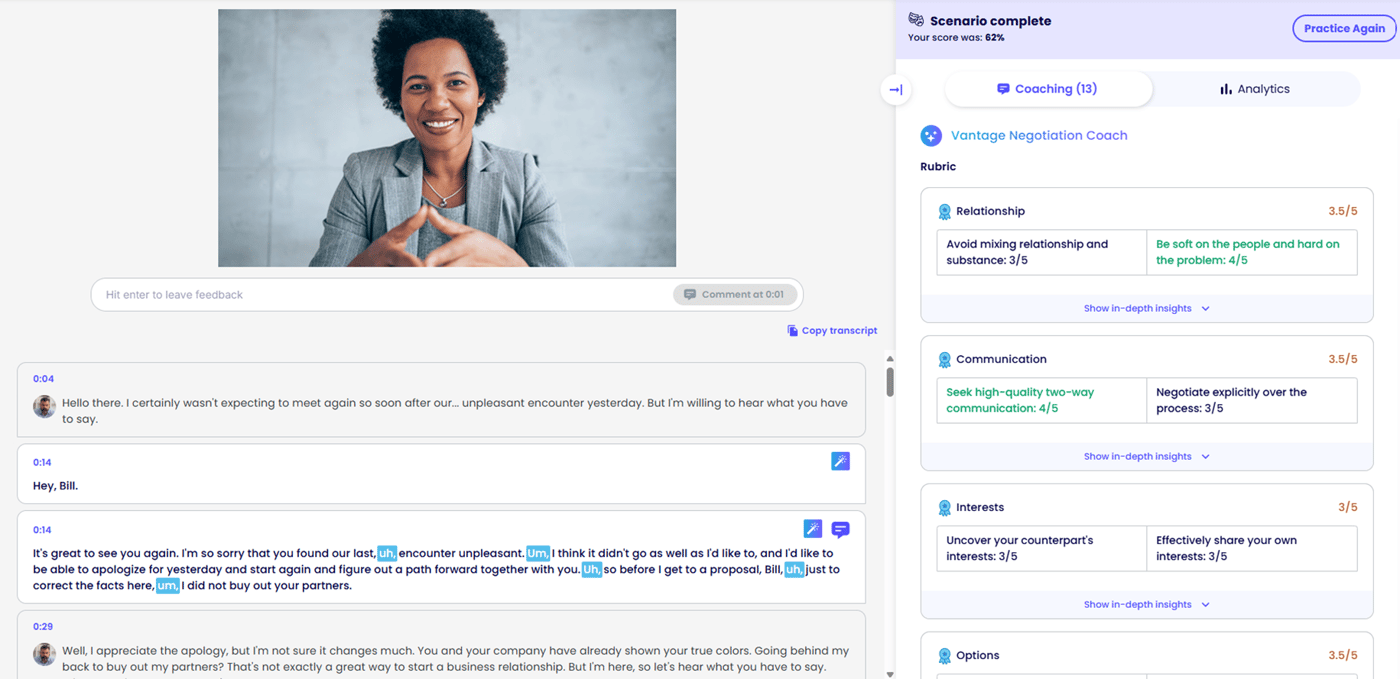Image resolution: width=1400 pixels, height=679 pixels.
Task: Click the Comment at 0:01 button
Action: (x=735, y=295)
